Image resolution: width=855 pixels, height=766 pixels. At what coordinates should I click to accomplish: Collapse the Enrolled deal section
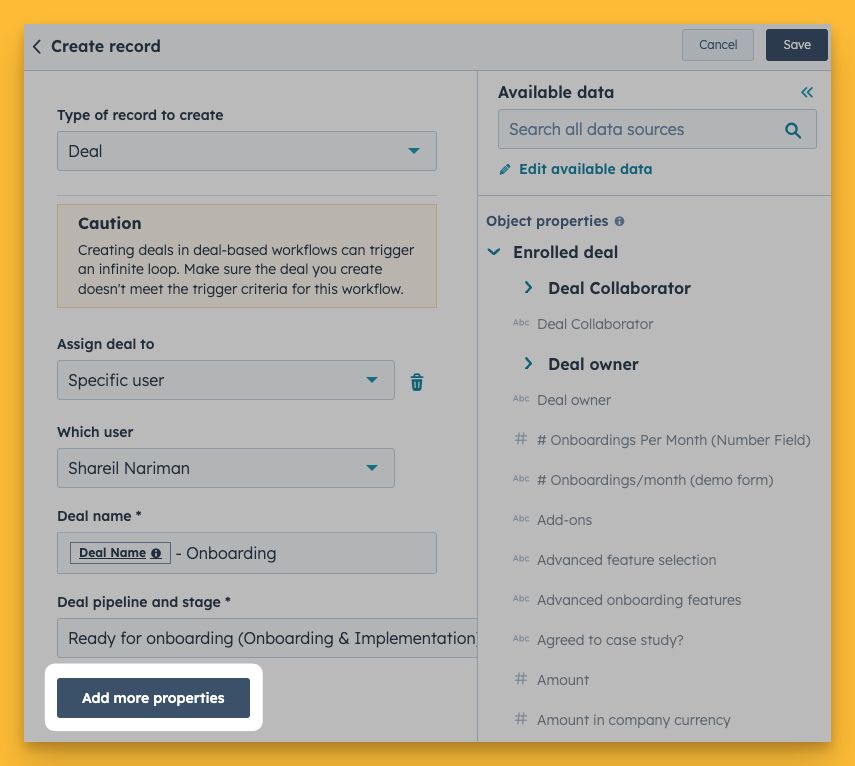coord(493,253)
